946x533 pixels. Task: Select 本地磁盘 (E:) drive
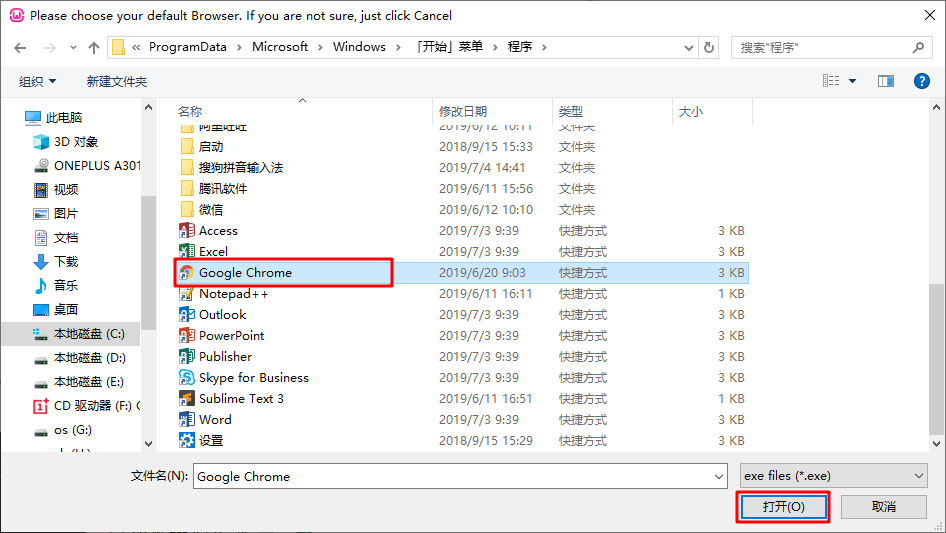point(78,382)
